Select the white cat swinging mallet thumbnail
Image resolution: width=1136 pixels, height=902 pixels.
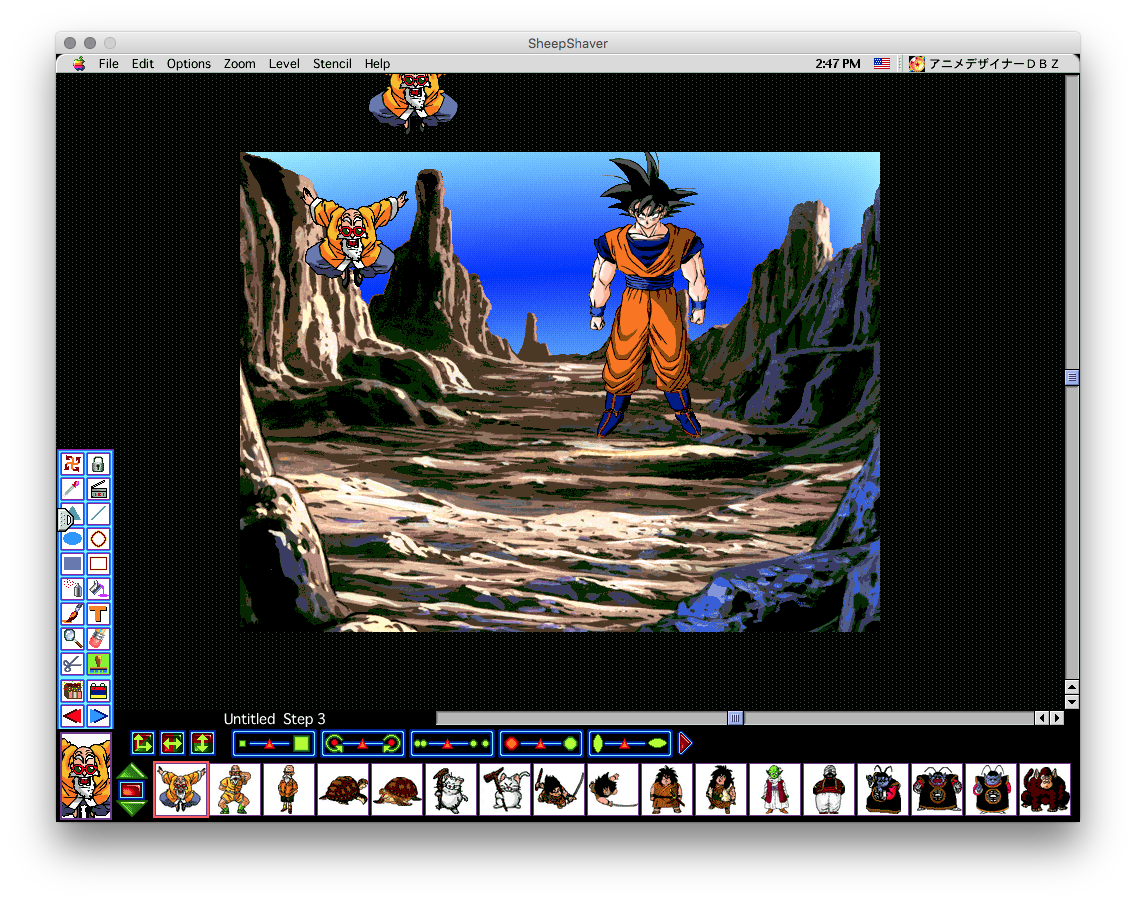tap(505, 790)
